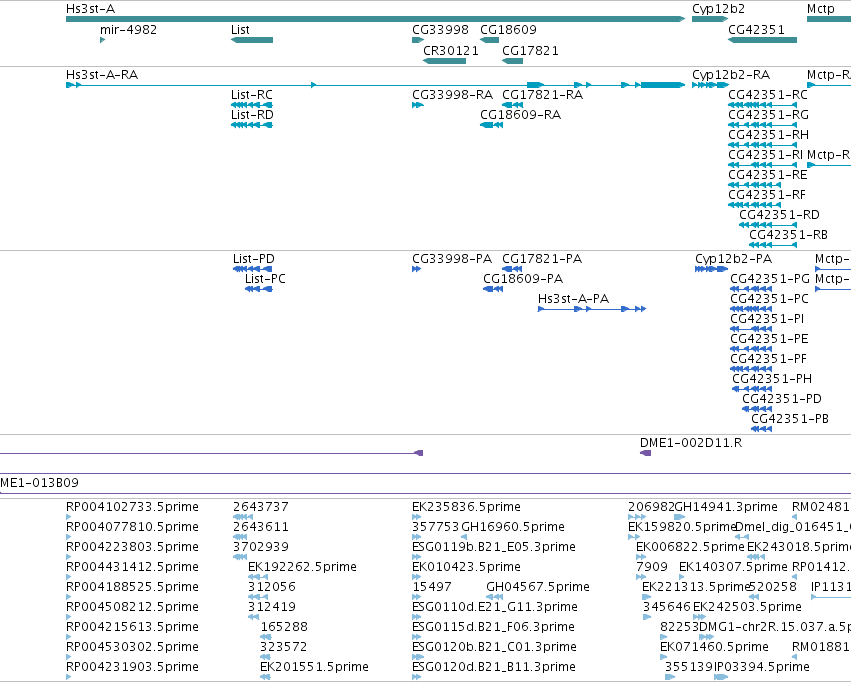Select the DME1-002D11.R clone label
This screenshot has height=682, width=851.
(691, 444)
